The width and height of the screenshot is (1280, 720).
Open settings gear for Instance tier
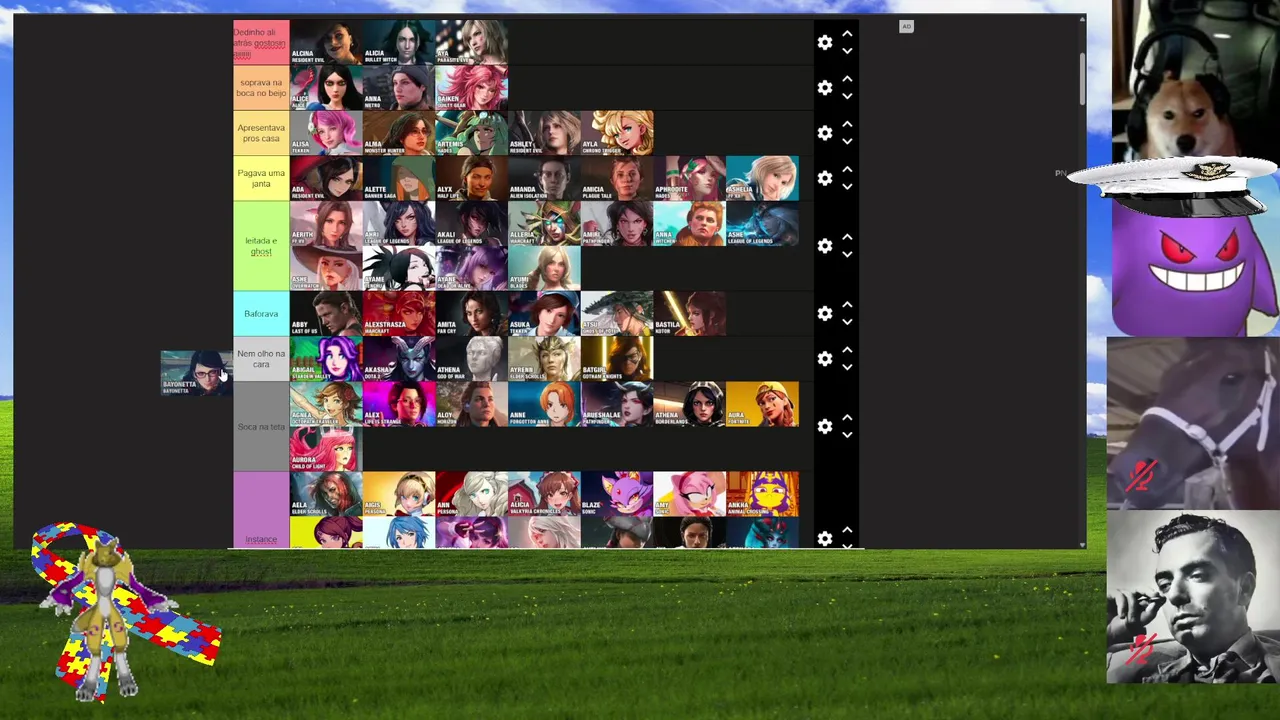(x=824, y=538)
